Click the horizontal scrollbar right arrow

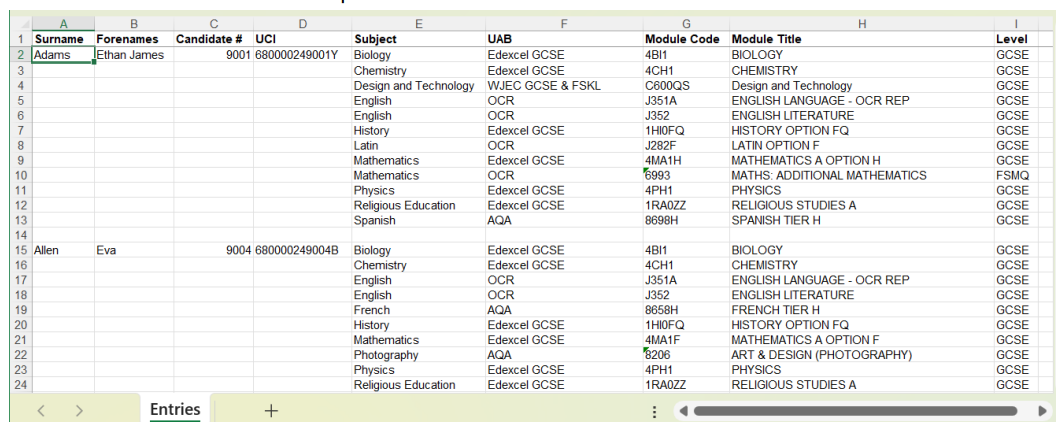pos(1043,411)
